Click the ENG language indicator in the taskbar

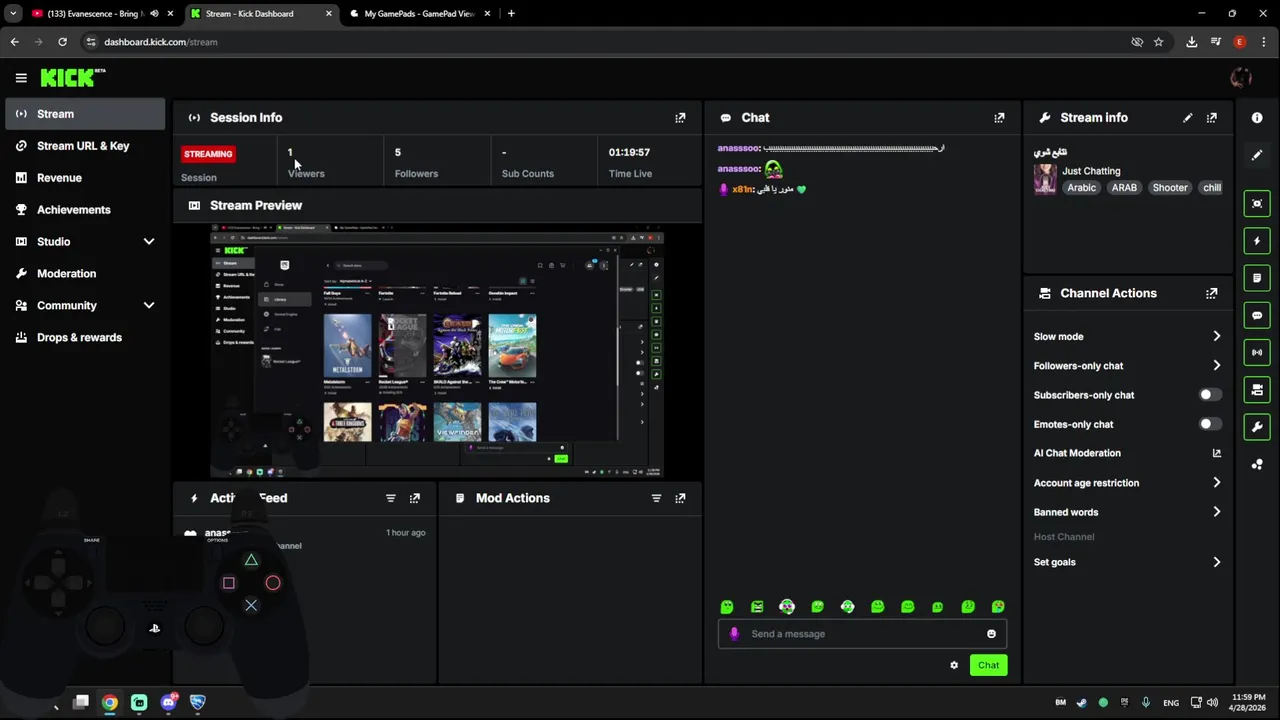[x=1171, y=703]
